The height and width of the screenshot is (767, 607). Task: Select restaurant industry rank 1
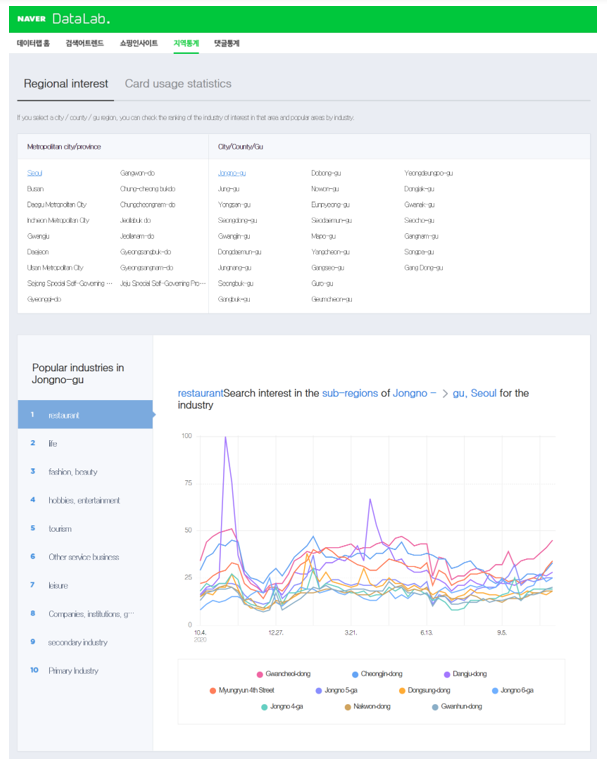tap(85, 415)
